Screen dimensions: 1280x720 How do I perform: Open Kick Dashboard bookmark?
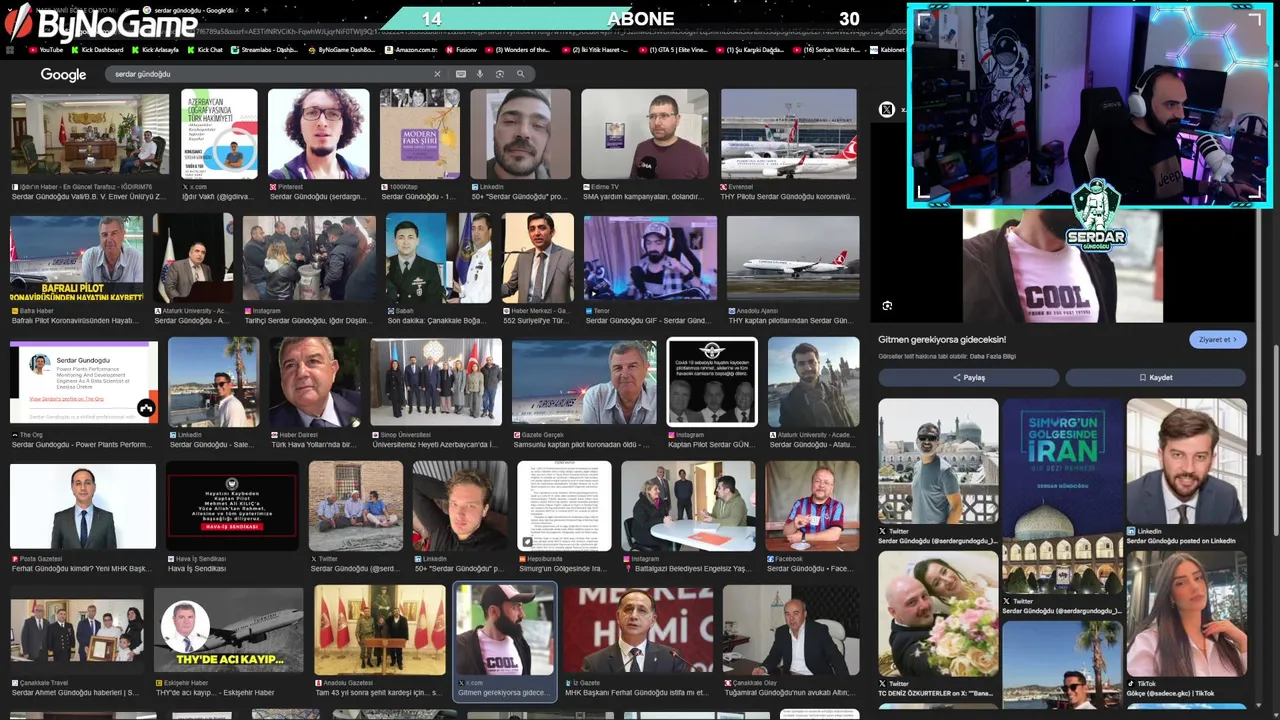click(x=97, y=50)
